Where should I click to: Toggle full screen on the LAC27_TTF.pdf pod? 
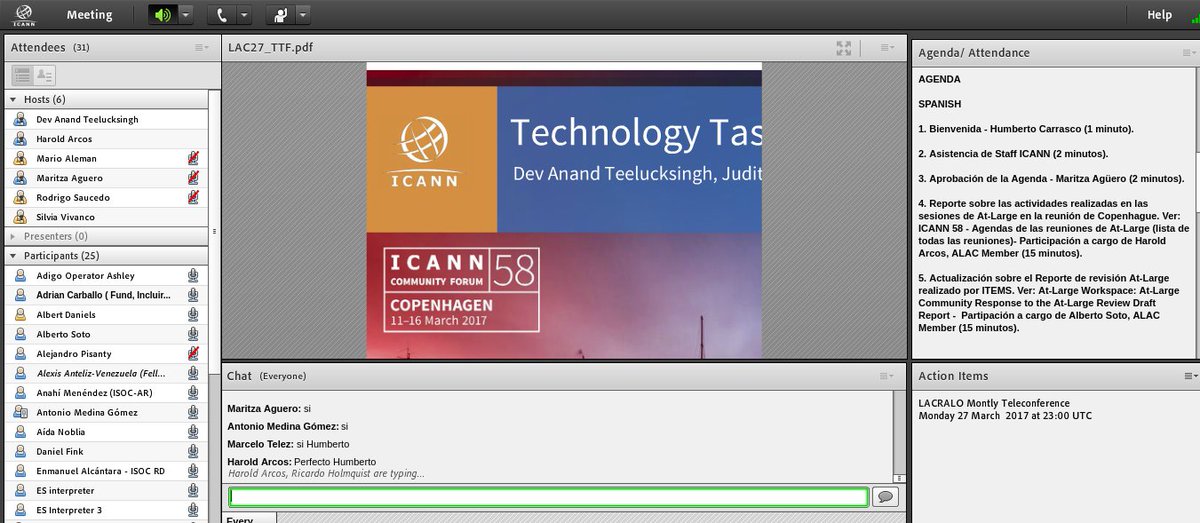coord(844,47)
